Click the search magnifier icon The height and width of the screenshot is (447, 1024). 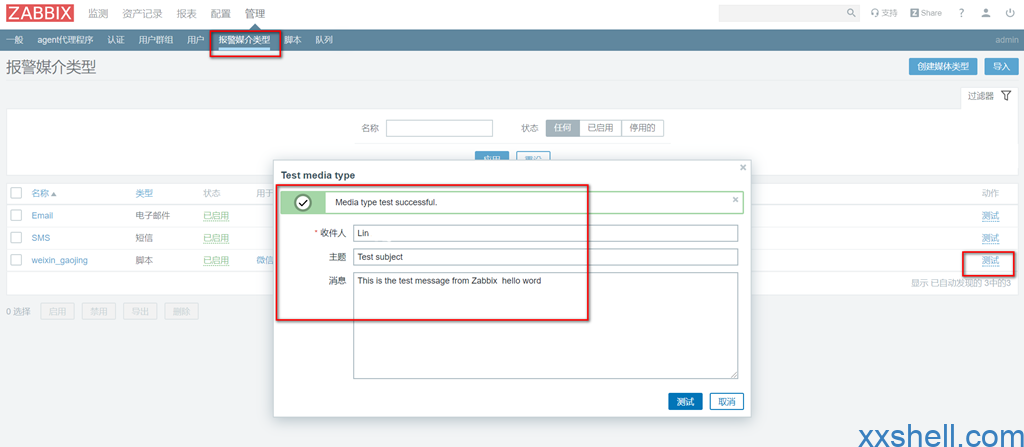851,13
